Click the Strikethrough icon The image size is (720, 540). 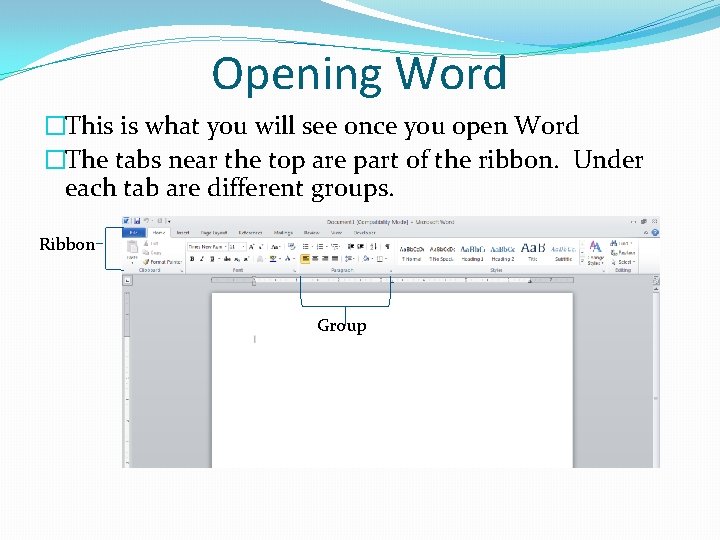(x=227, y=259)
